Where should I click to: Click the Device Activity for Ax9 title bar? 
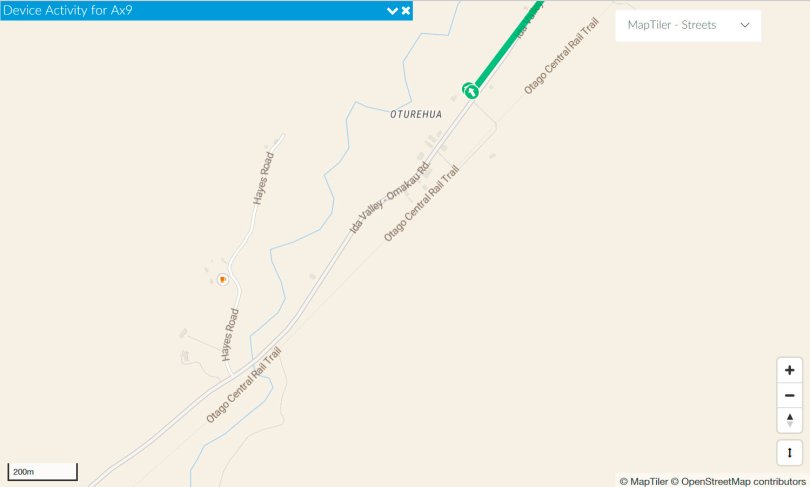206,10
